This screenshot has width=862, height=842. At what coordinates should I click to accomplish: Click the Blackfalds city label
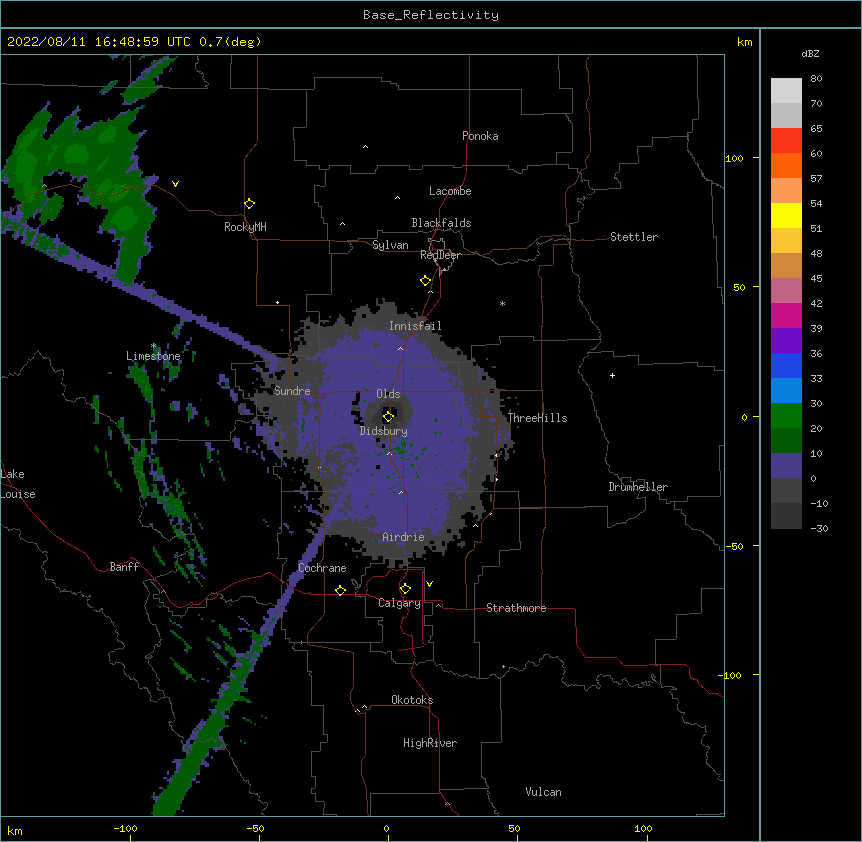coord(441,223)
